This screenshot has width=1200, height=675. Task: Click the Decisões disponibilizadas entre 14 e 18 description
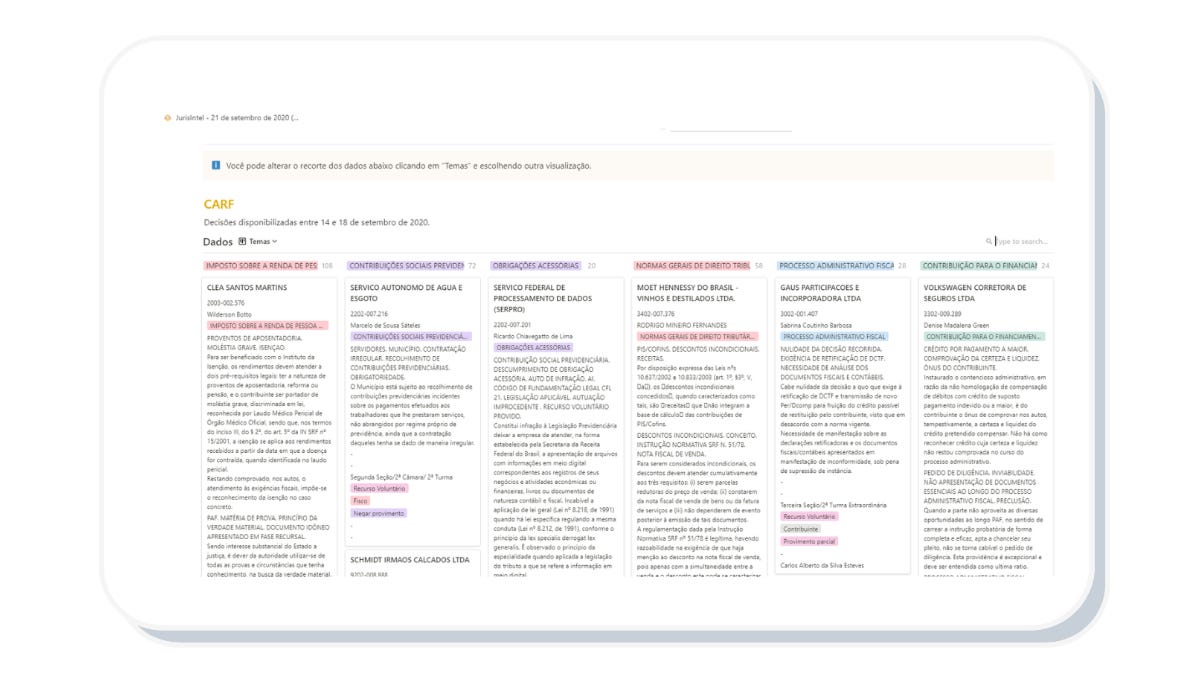tap(316, 223)
